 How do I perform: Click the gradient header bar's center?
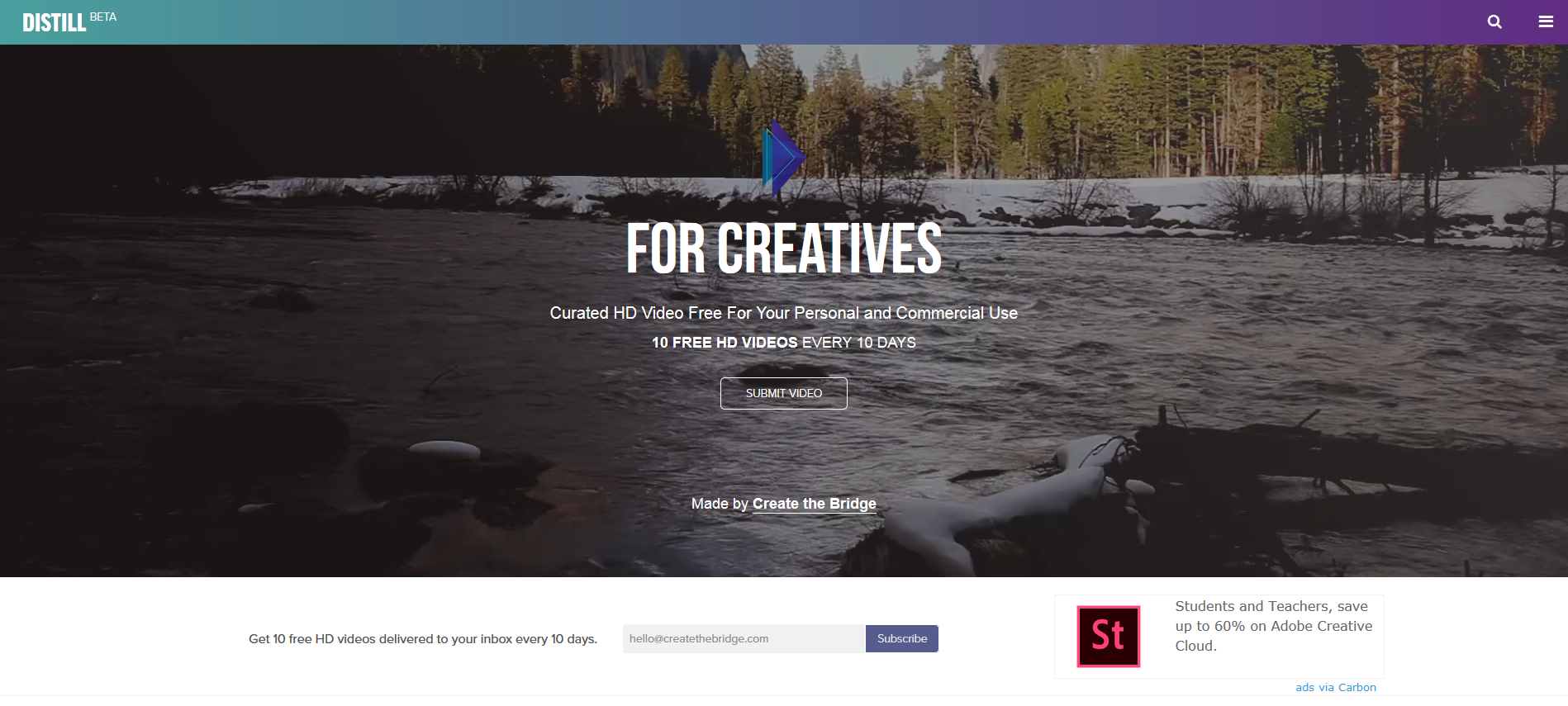(784, 22)
